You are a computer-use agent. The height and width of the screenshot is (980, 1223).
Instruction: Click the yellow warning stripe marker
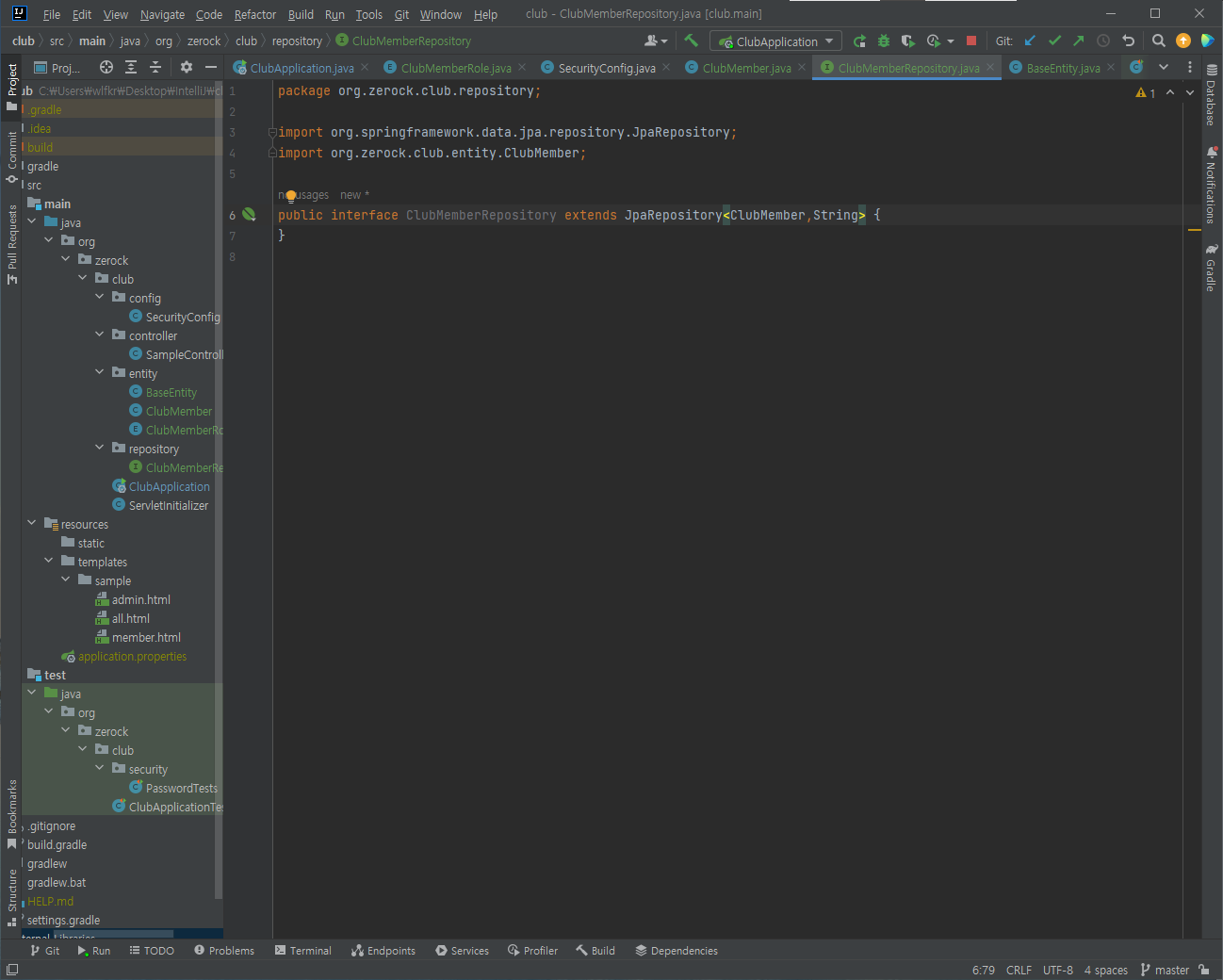pos(1195,229)
